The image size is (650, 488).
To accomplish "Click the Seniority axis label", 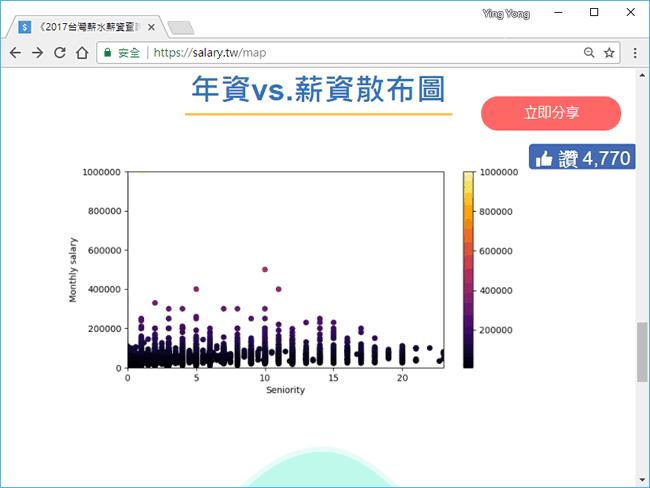I will 285,390.
